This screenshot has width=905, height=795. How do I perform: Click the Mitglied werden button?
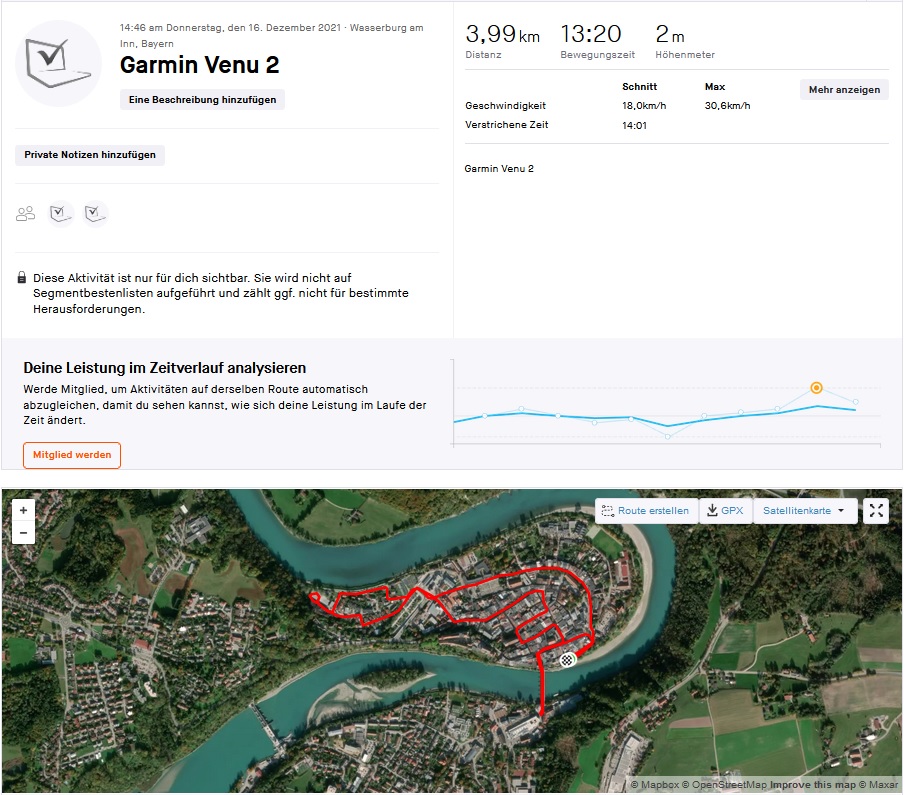point(72,455)
